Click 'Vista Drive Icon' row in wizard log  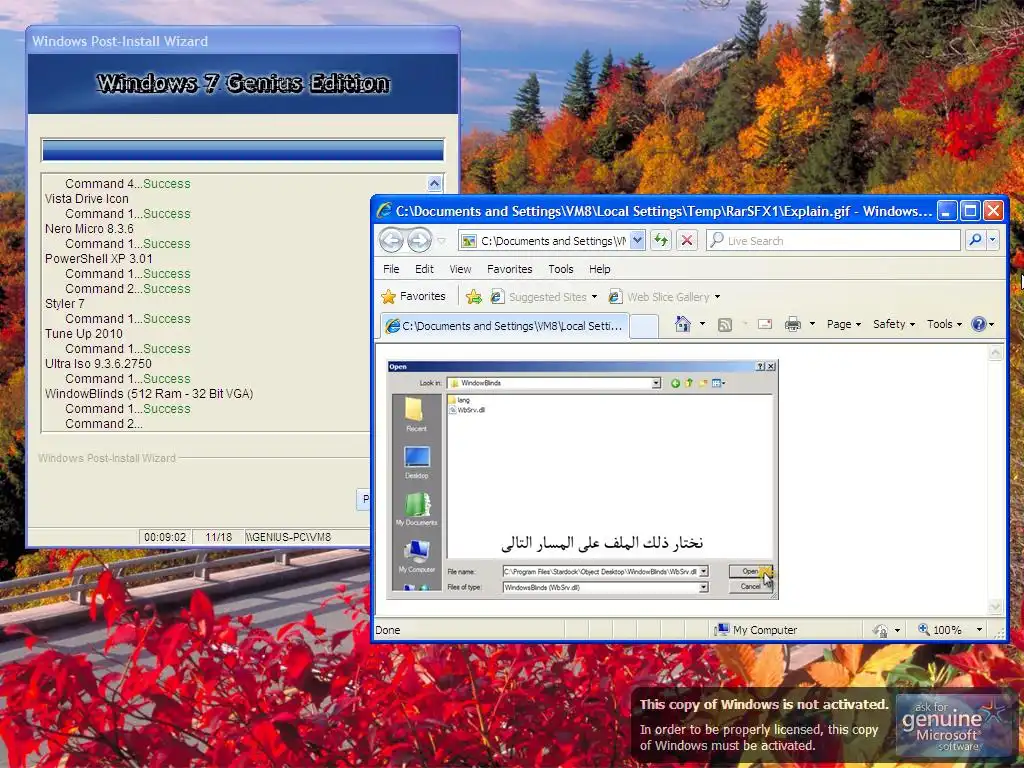click(87, 199)
